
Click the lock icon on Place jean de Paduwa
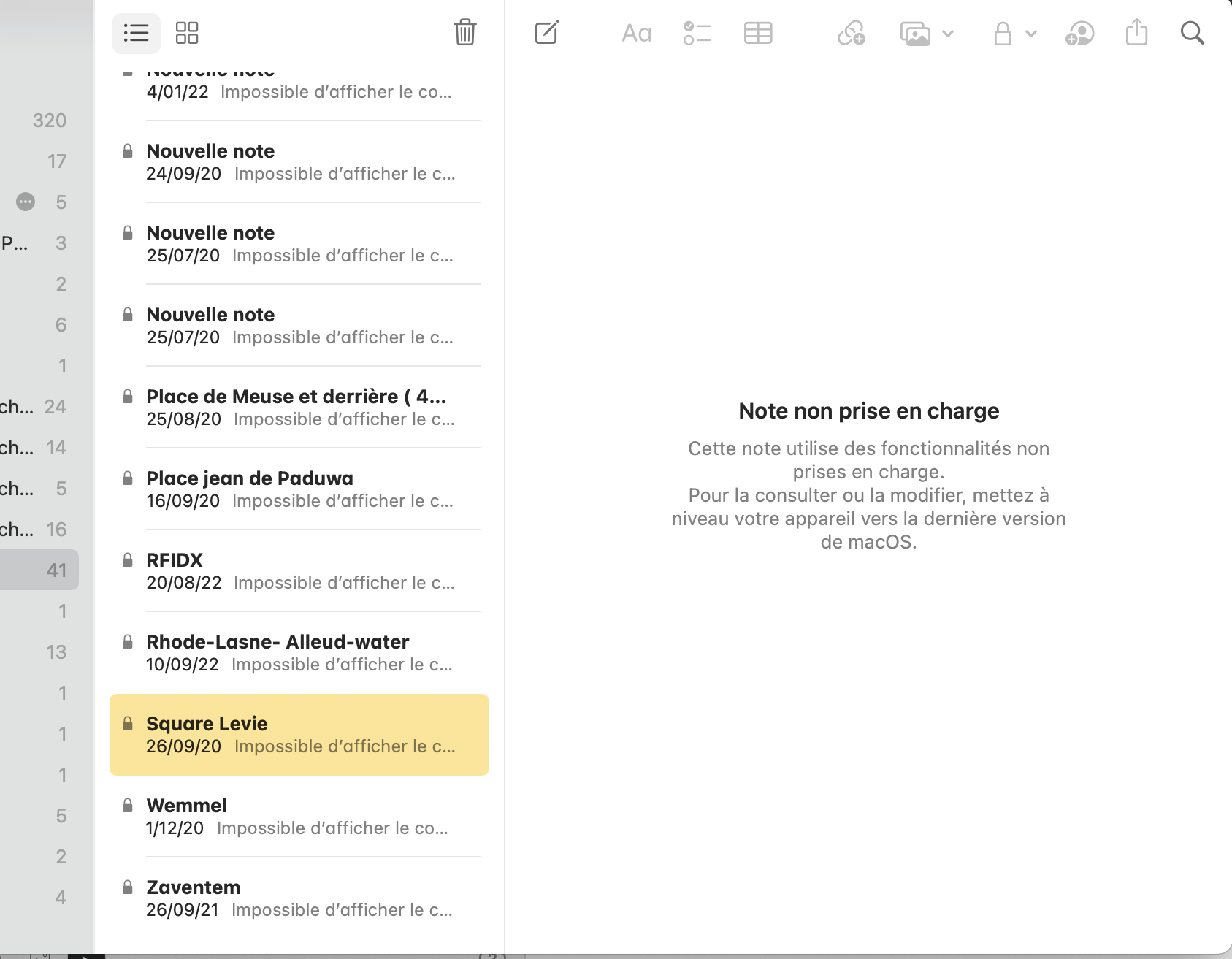(128, 478)
